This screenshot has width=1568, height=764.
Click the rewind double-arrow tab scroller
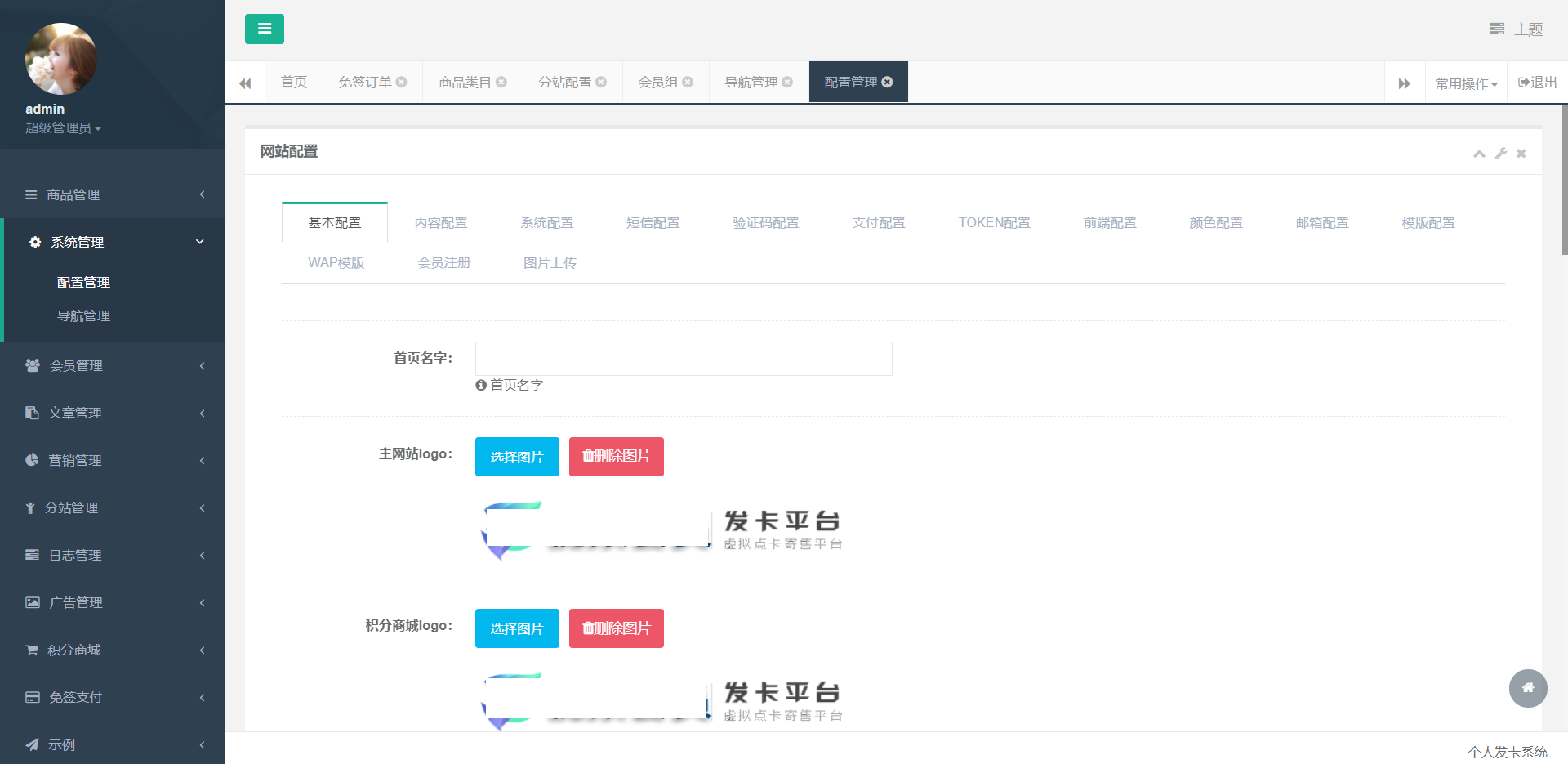coord(245,83)
